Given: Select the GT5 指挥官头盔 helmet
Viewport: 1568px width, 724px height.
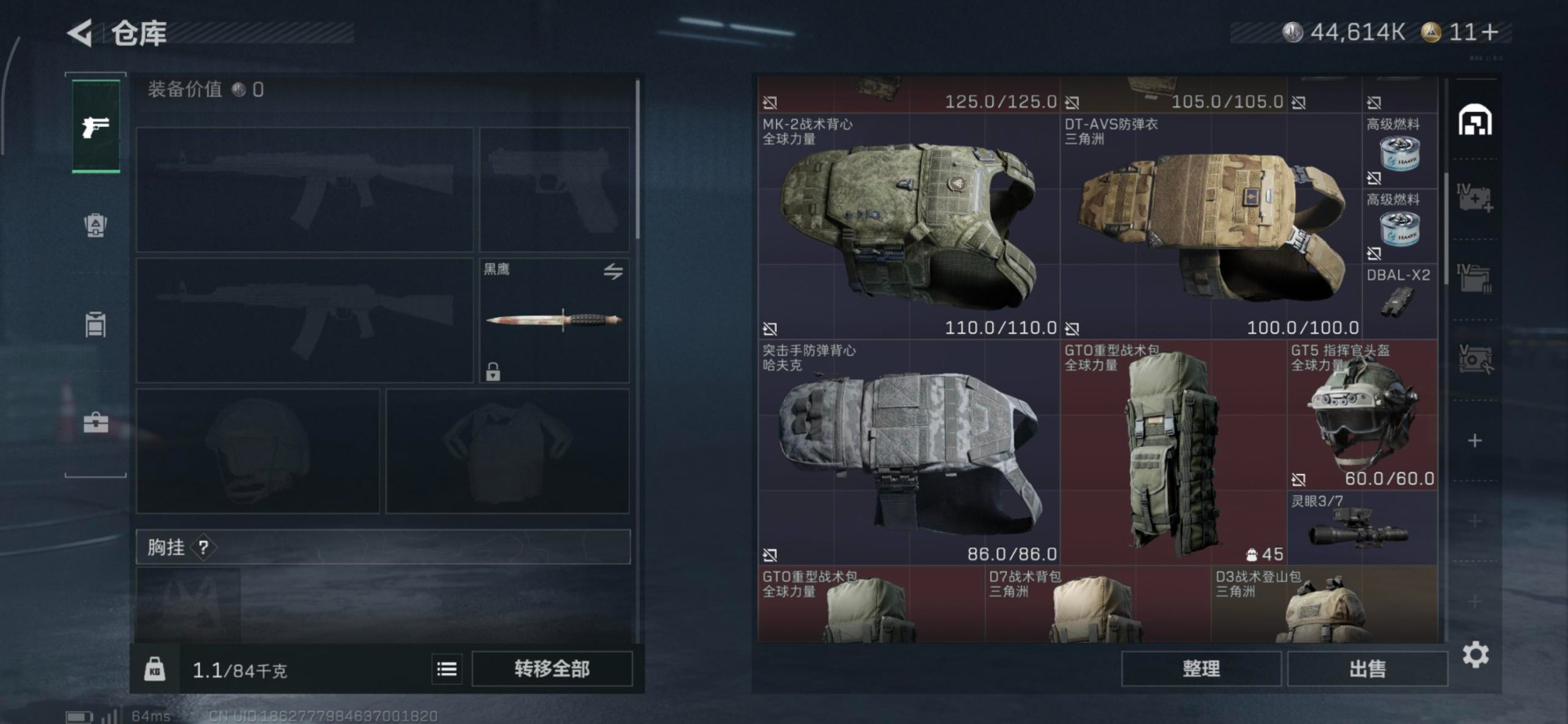Looking at the screenshot, I should 1362,415.
